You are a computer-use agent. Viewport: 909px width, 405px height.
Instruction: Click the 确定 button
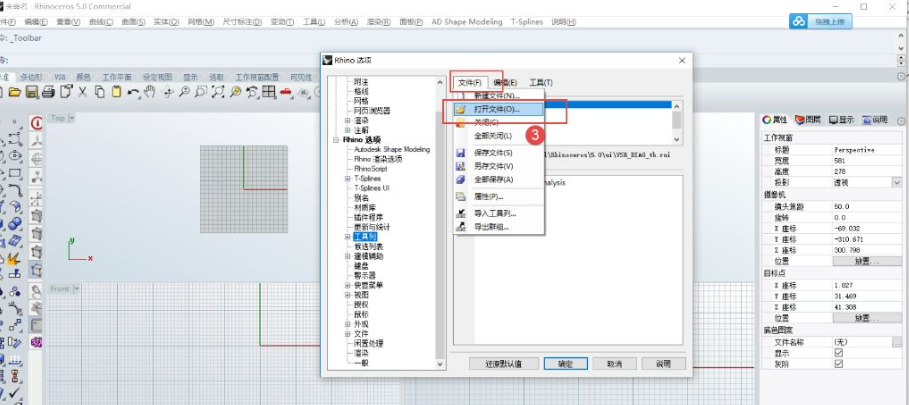pos(565,364)
